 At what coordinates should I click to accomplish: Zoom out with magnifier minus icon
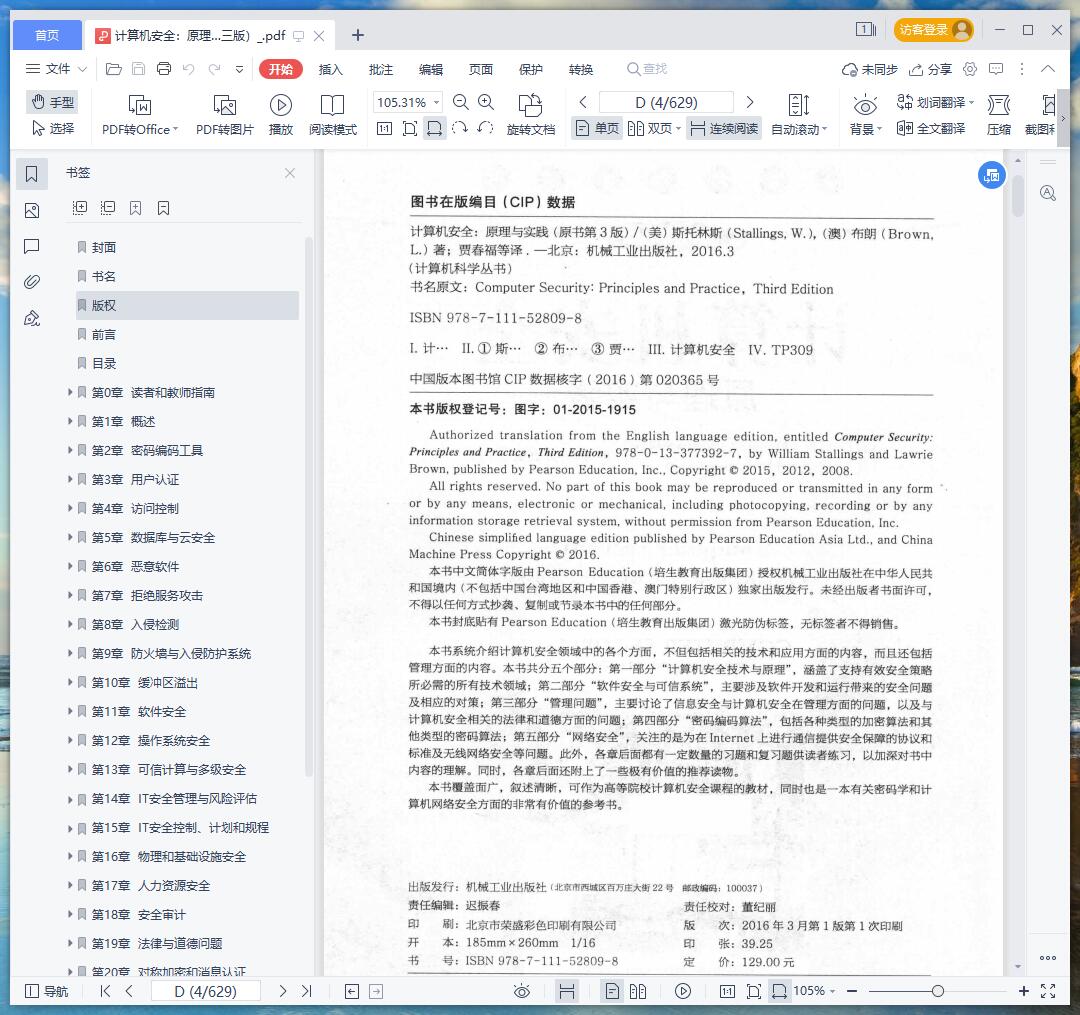tap(461, 102)
